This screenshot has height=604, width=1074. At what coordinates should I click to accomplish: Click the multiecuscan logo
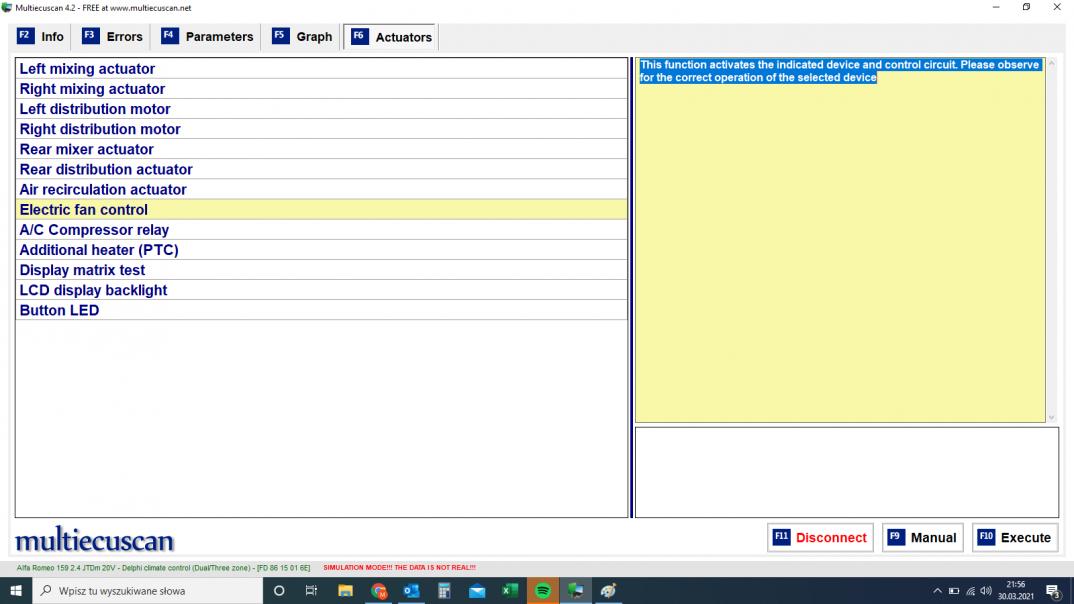[x=95, y=540]
